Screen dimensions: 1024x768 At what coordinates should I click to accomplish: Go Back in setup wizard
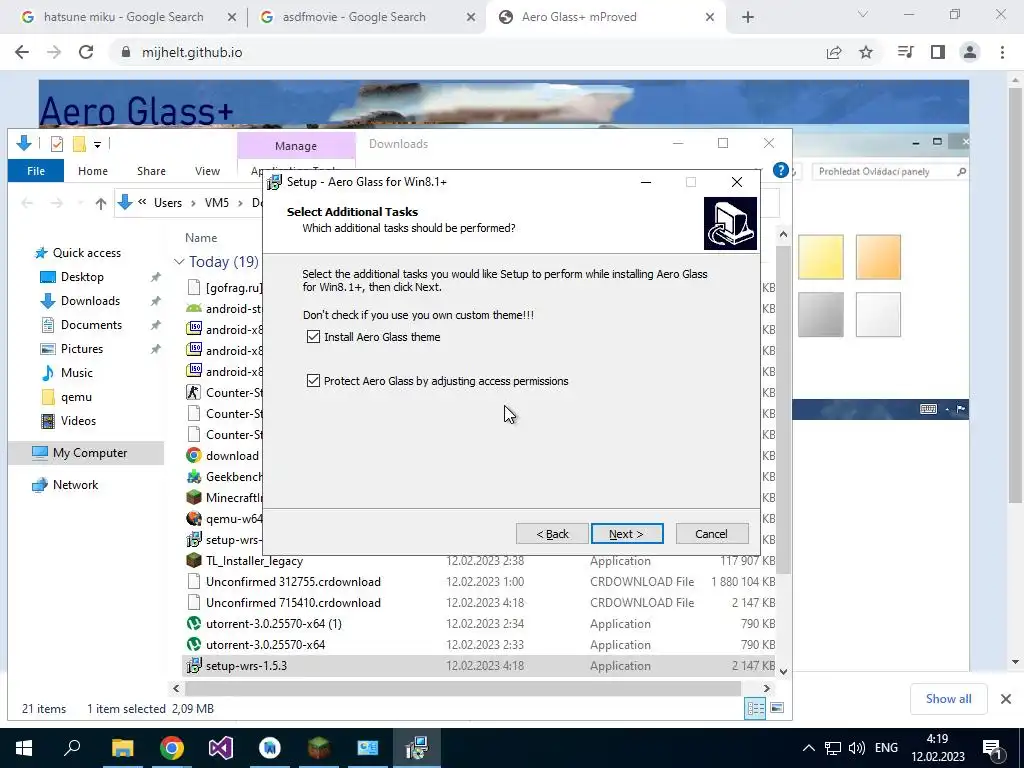[552, 534]
